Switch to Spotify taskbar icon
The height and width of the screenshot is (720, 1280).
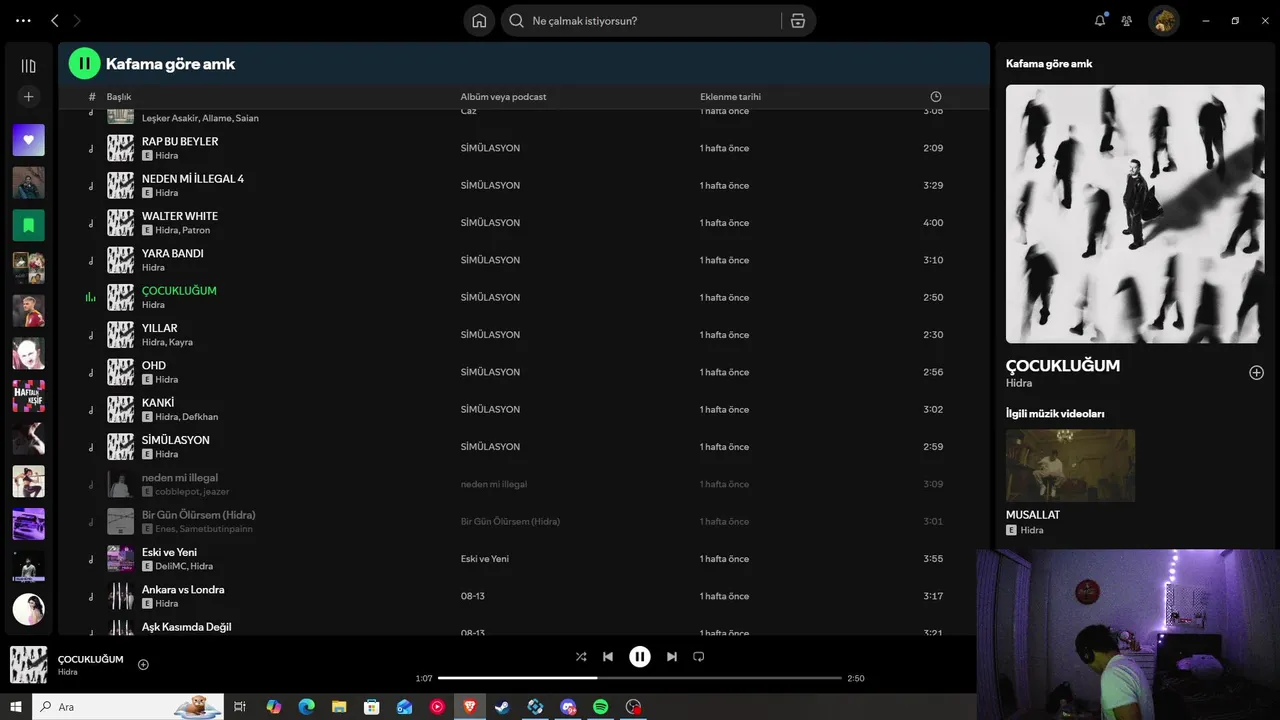[x=600, y=707]
